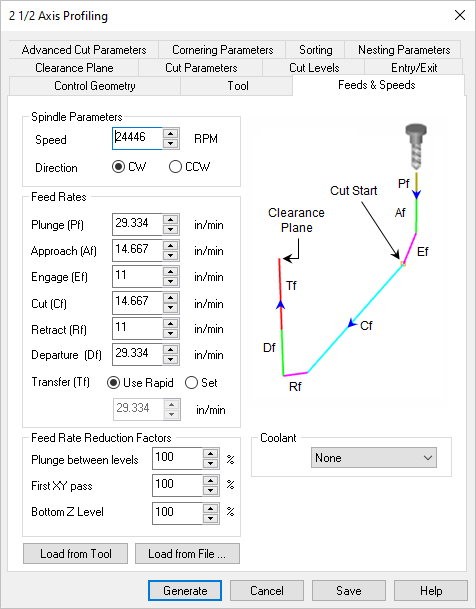Screen dimensions: 476x609
Task: Select Set option for Transfer feed
Action: (x=201, y=383)
